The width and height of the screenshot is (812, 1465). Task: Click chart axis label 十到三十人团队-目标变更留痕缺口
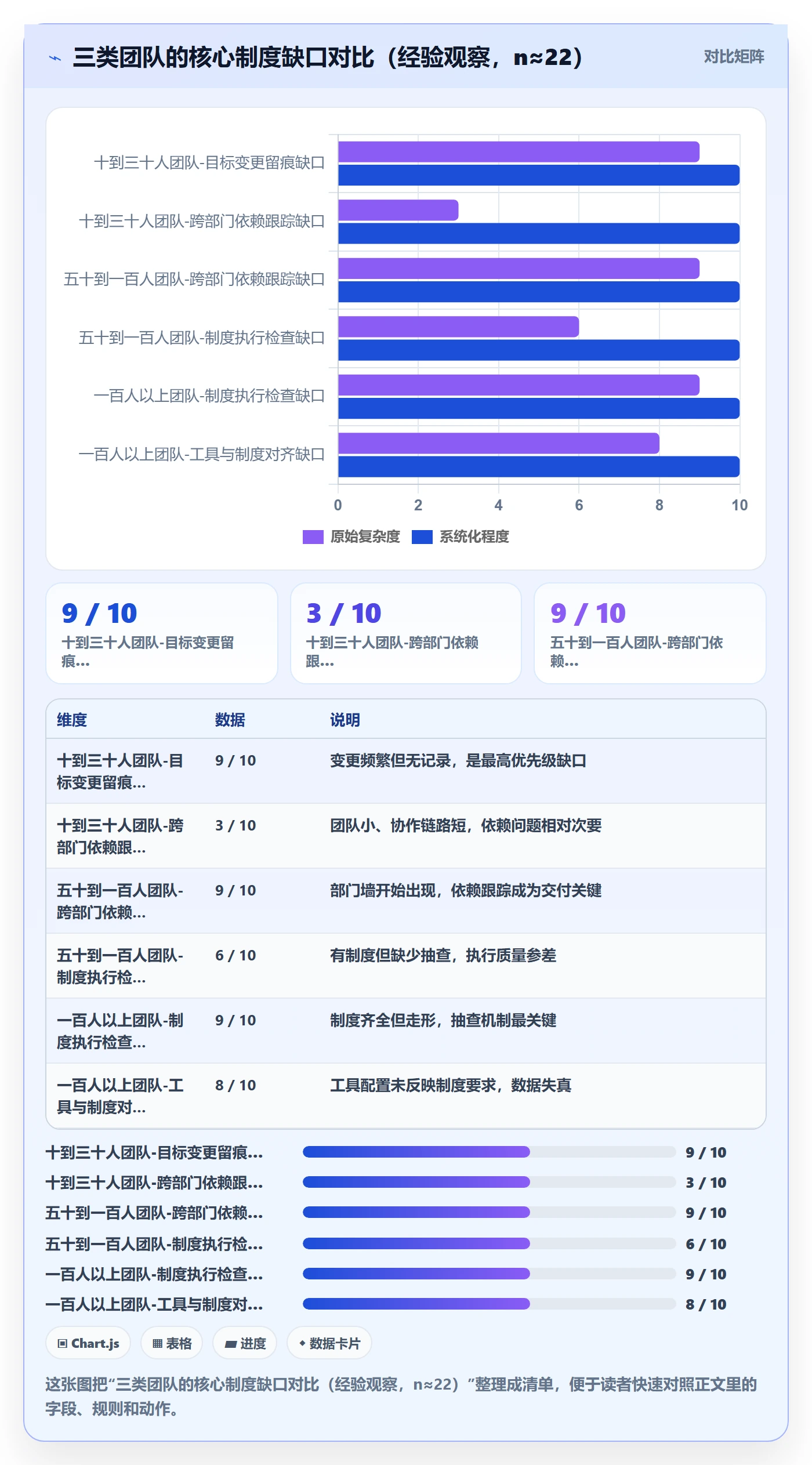(x=209, y=163)
